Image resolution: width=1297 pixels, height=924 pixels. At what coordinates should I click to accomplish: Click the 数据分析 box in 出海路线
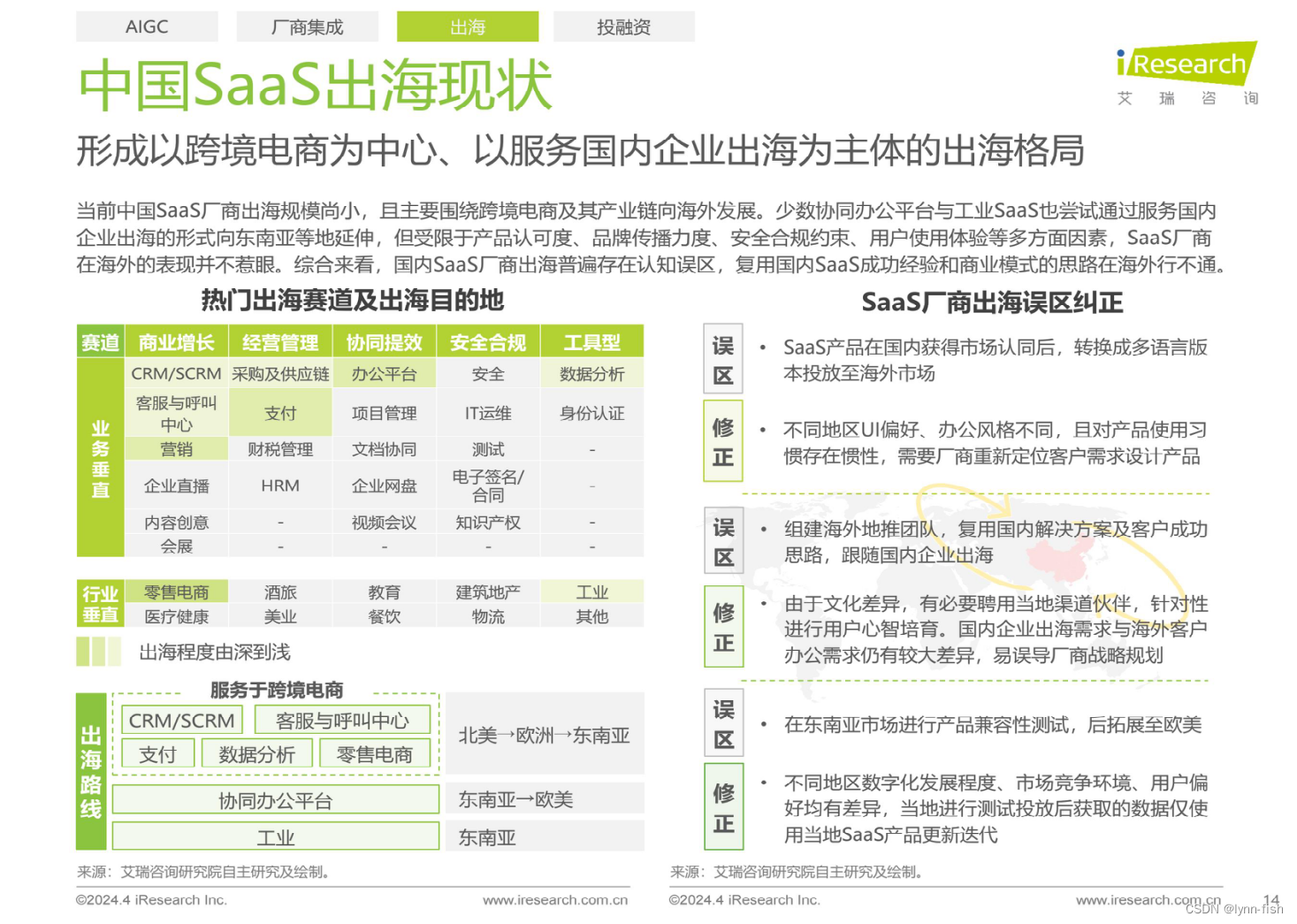[x=256, y=754]
